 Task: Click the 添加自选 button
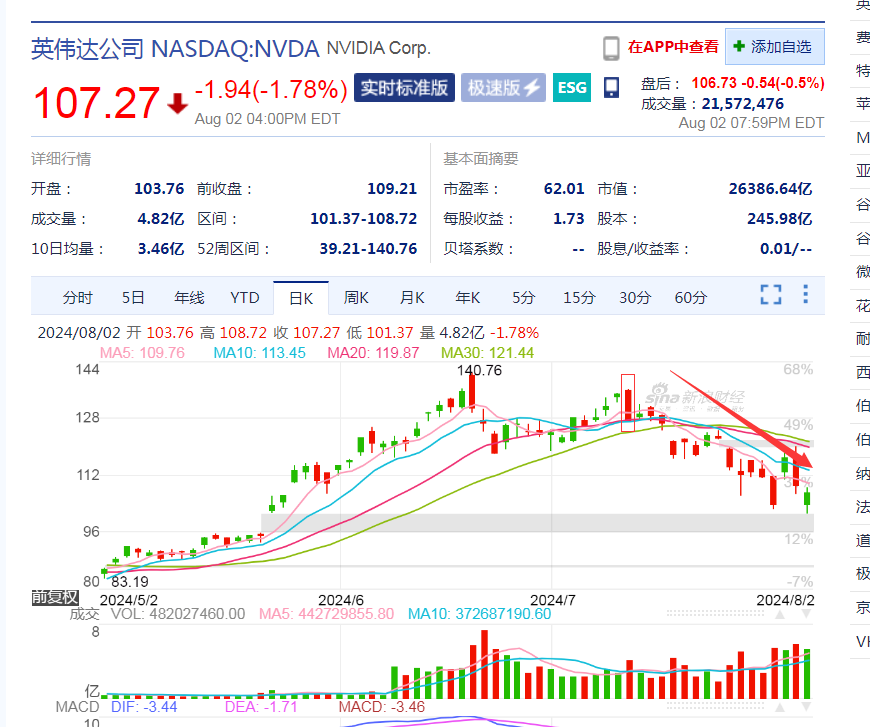(775, 47)
